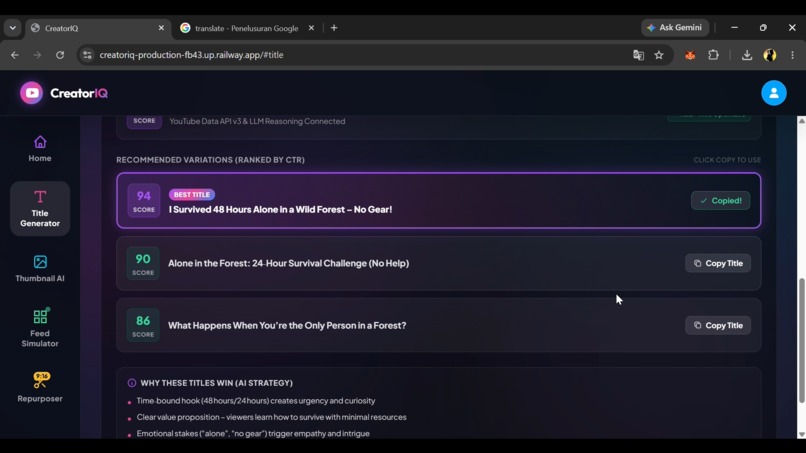This screenshot has height=453, width=806.
Task: Click the BEST TITLE badge
Action: [192, 195]
